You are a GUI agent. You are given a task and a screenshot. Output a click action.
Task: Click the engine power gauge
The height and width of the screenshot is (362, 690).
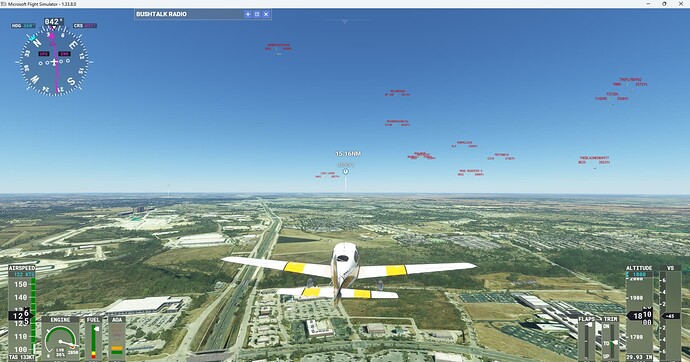click(60, 340)
